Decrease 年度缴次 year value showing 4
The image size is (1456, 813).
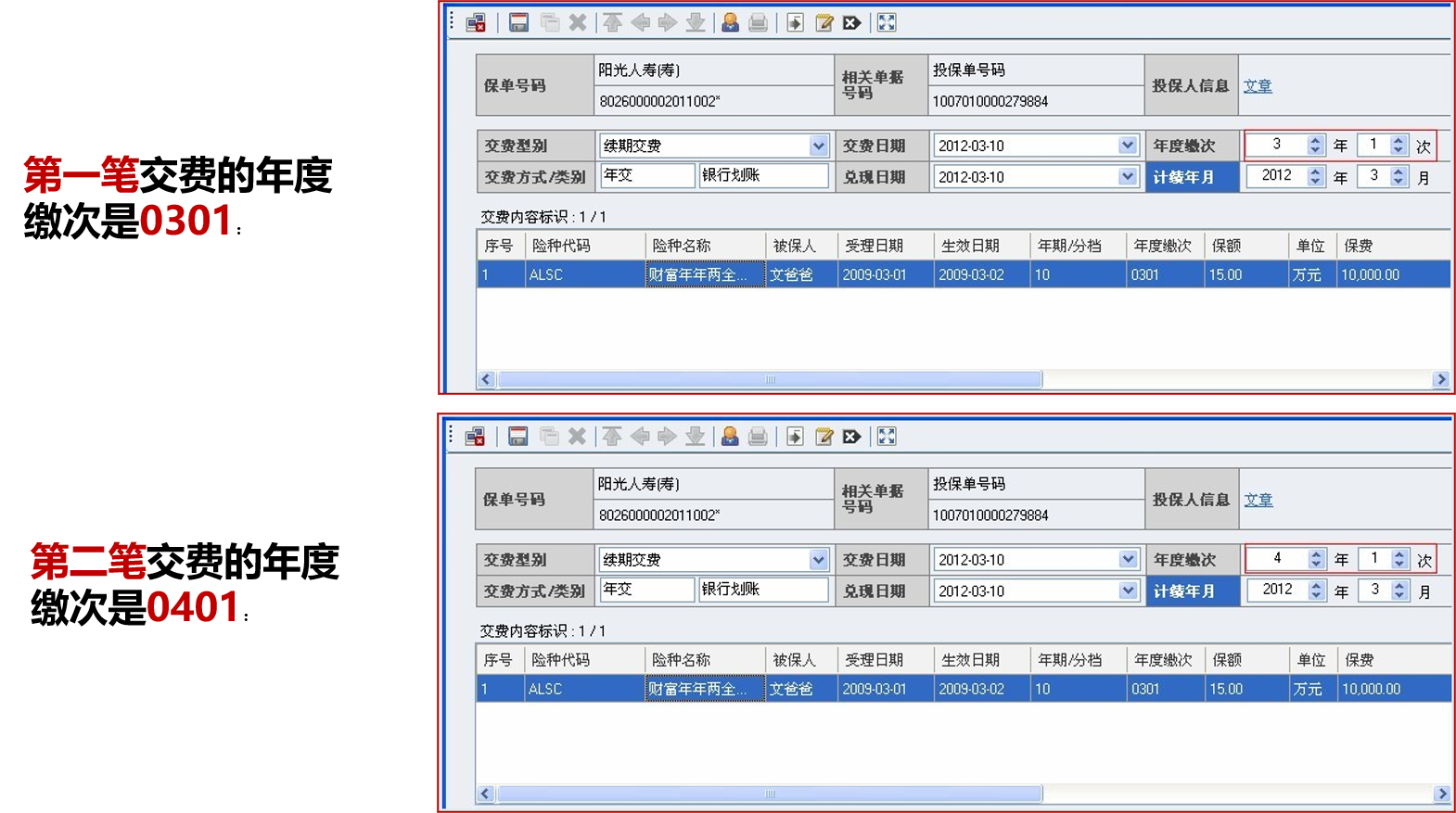pyautogui.click(x=1316, y=564)
